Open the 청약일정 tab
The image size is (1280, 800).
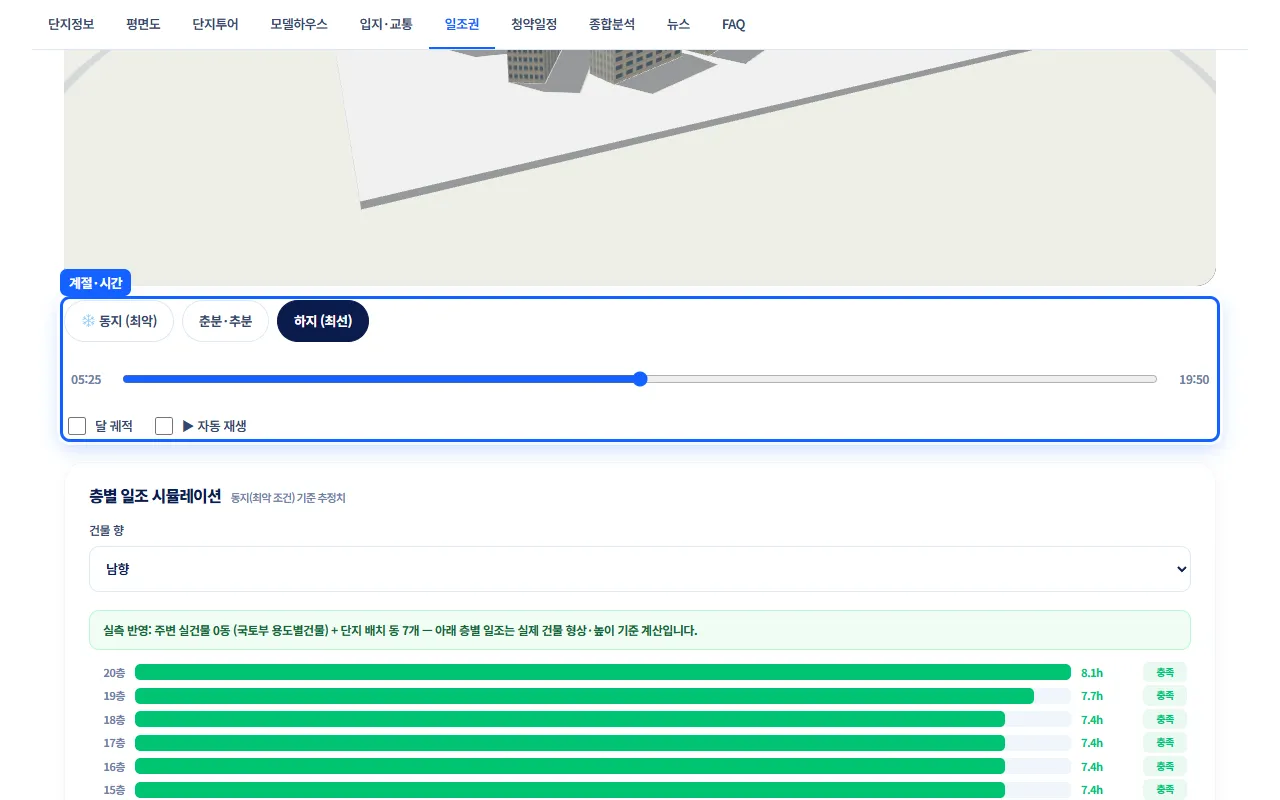click(x=534, y=24)
